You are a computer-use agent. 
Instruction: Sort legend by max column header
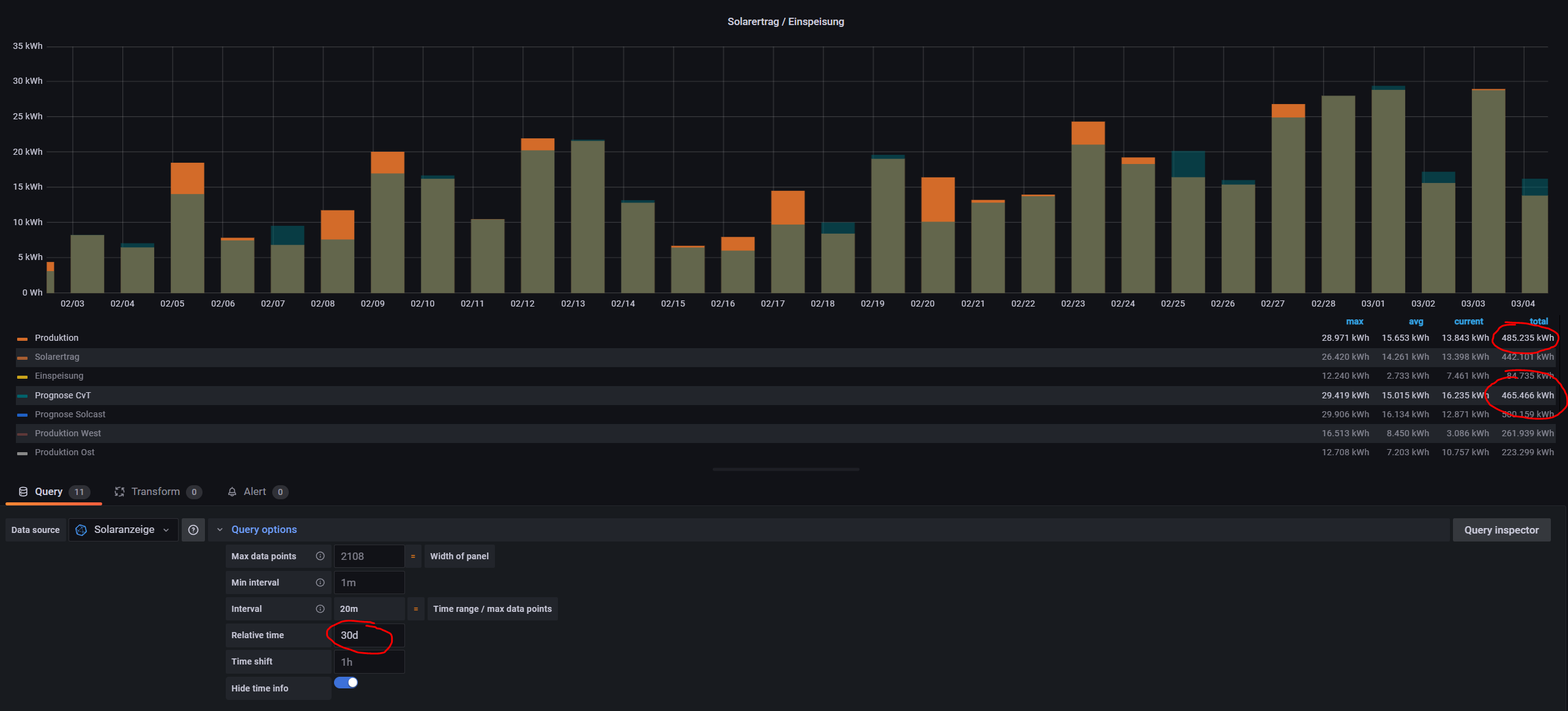point(1354,321)
